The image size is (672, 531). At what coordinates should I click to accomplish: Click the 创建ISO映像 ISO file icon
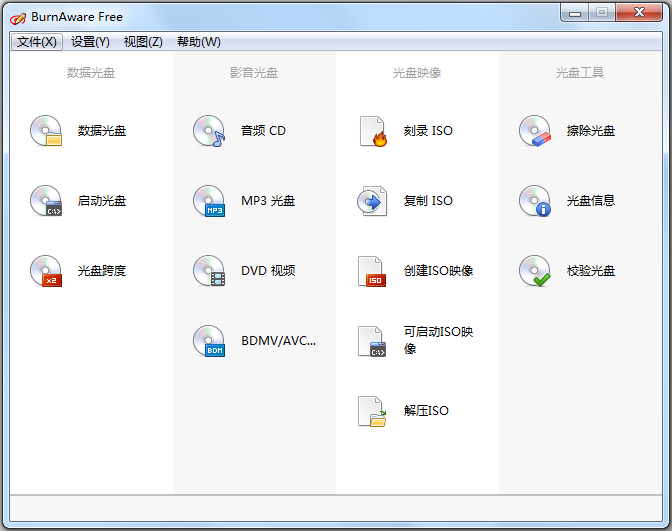[x=372, y=271]
